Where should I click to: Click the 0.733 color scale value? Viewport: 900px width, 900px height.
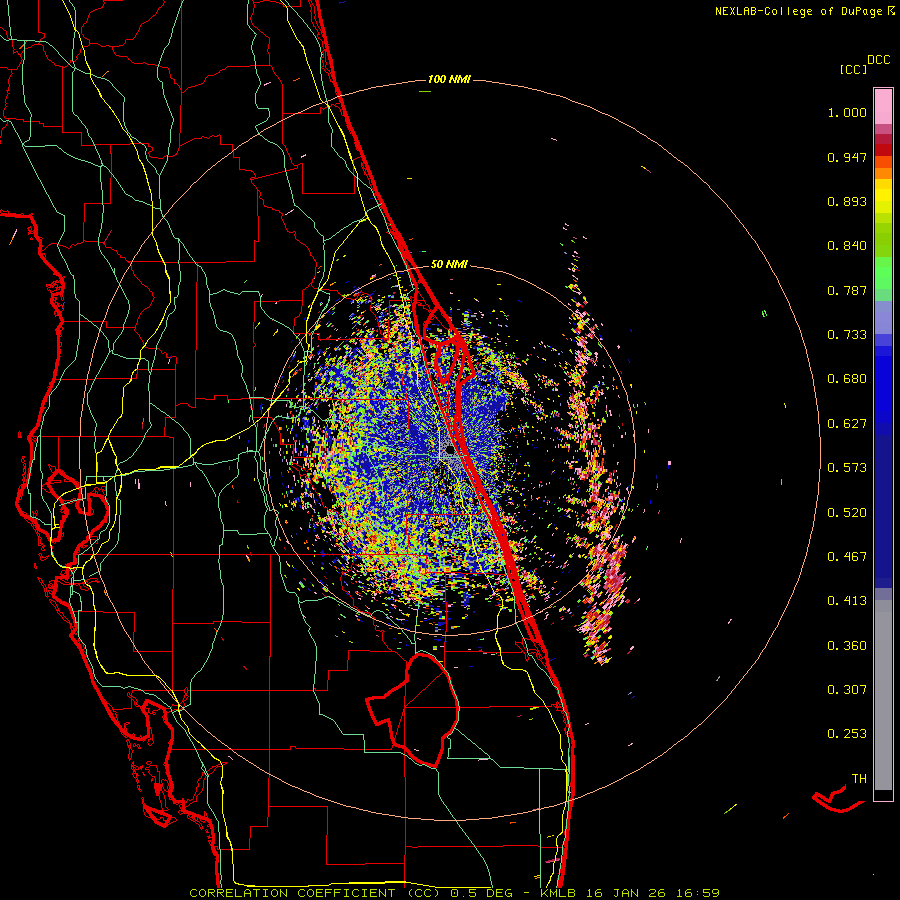[x=847, y=335]
